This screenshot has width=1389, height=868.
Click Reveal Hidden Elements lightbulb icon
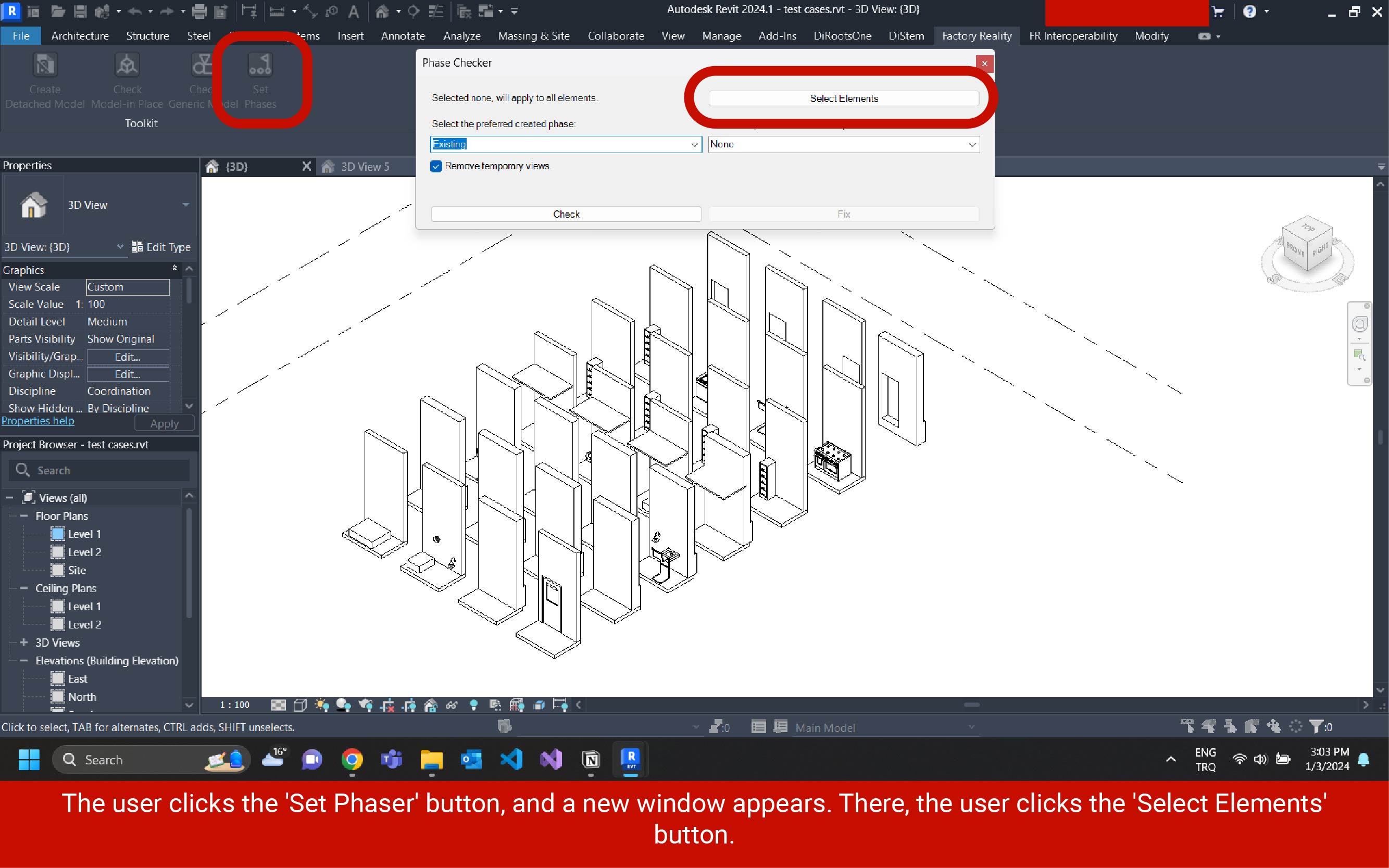point(474,705)
